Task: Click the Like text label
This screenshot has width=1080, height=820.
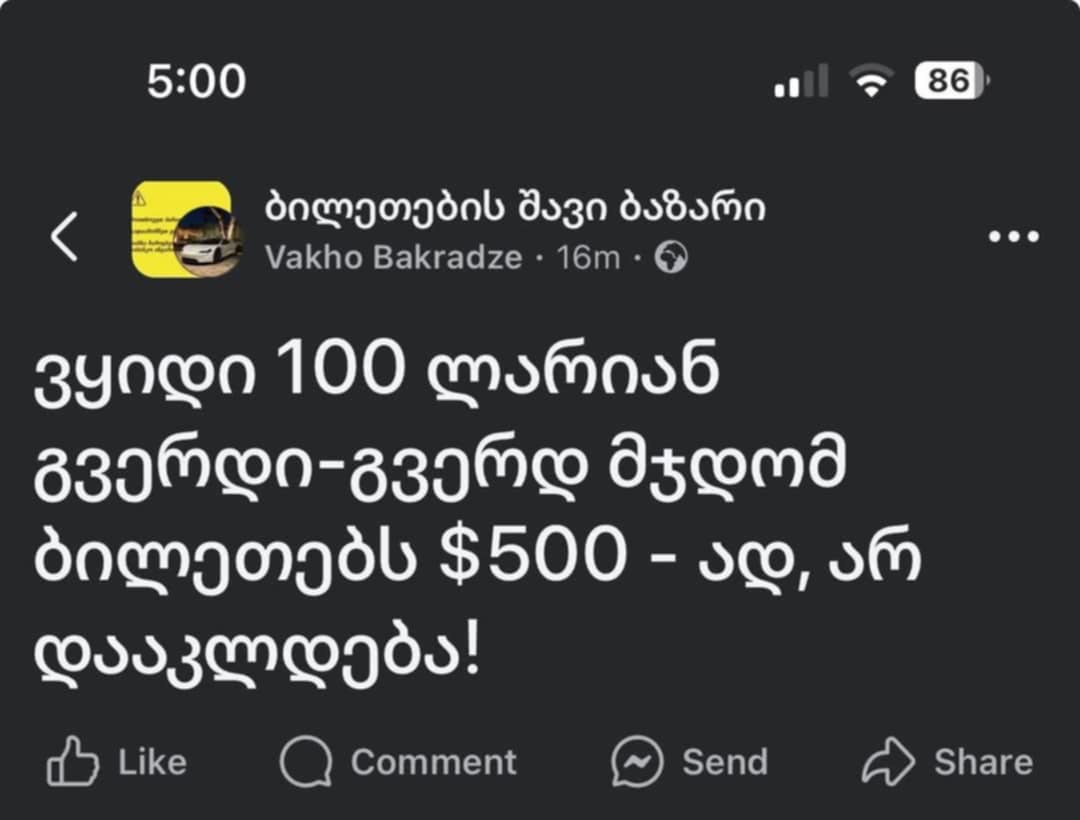Action: [152, 762]
